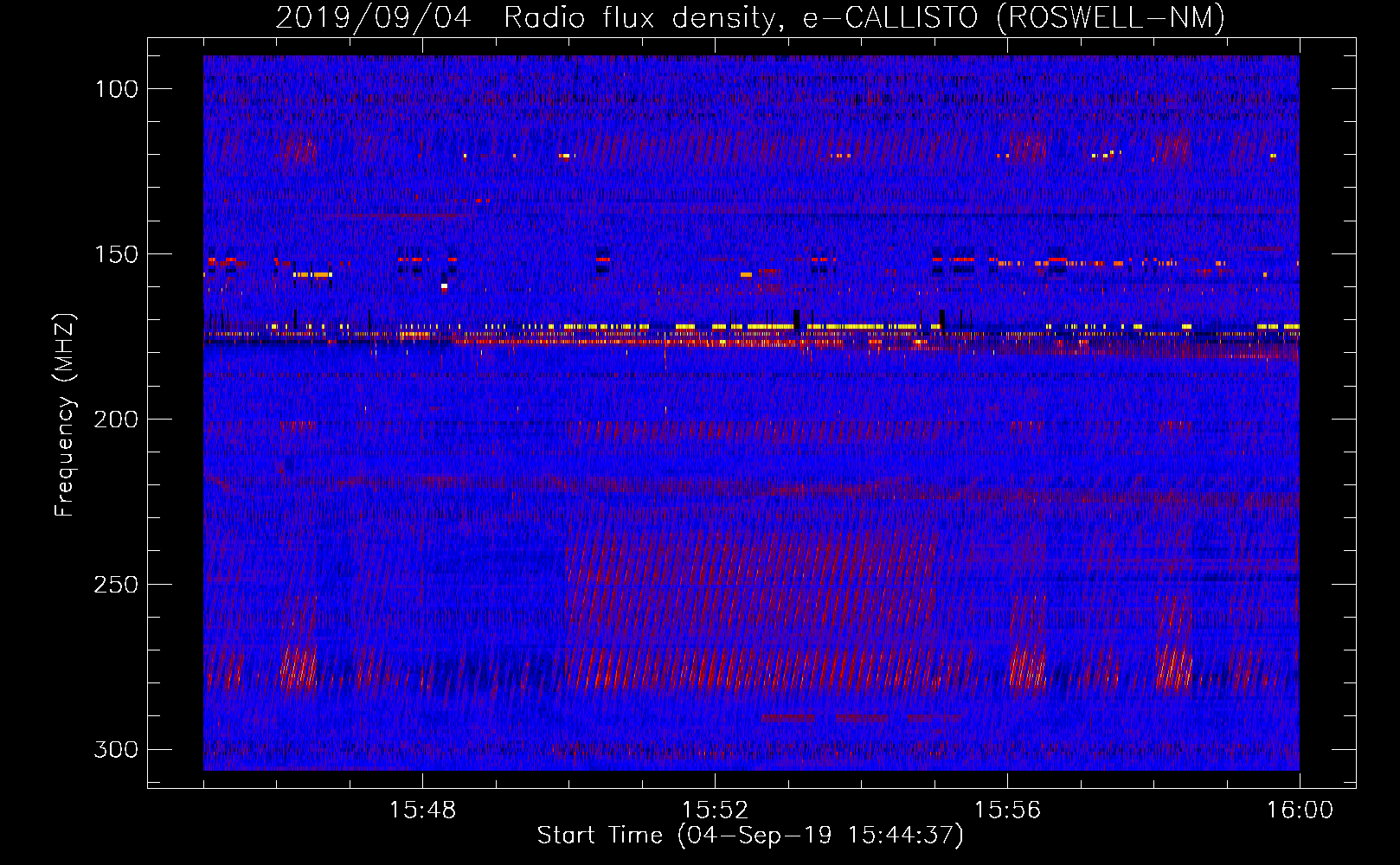Click the plot title 'Radio flux density, e-CALLISTO (ROSWELL-NM)'
The height and width of the screenshot is (865, 1400).
point(864,17)
